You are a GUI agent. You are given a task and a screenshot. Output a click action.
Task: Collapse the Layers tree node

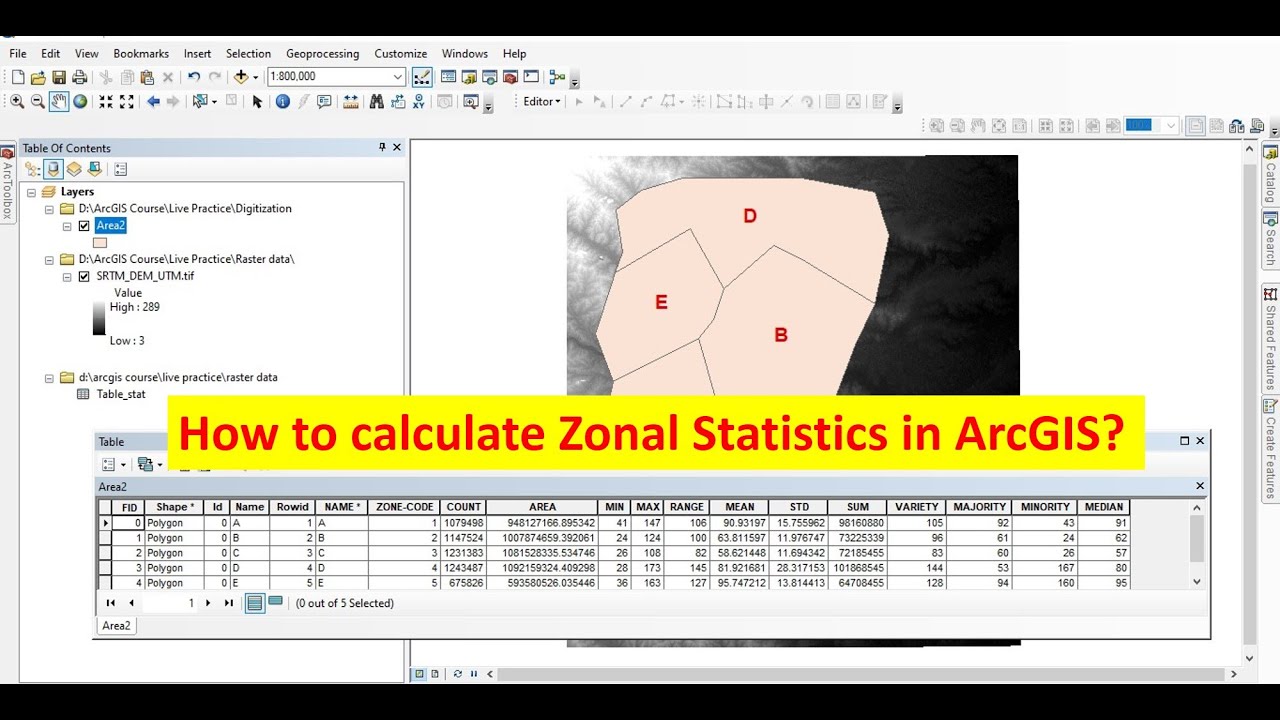(32, 192)
